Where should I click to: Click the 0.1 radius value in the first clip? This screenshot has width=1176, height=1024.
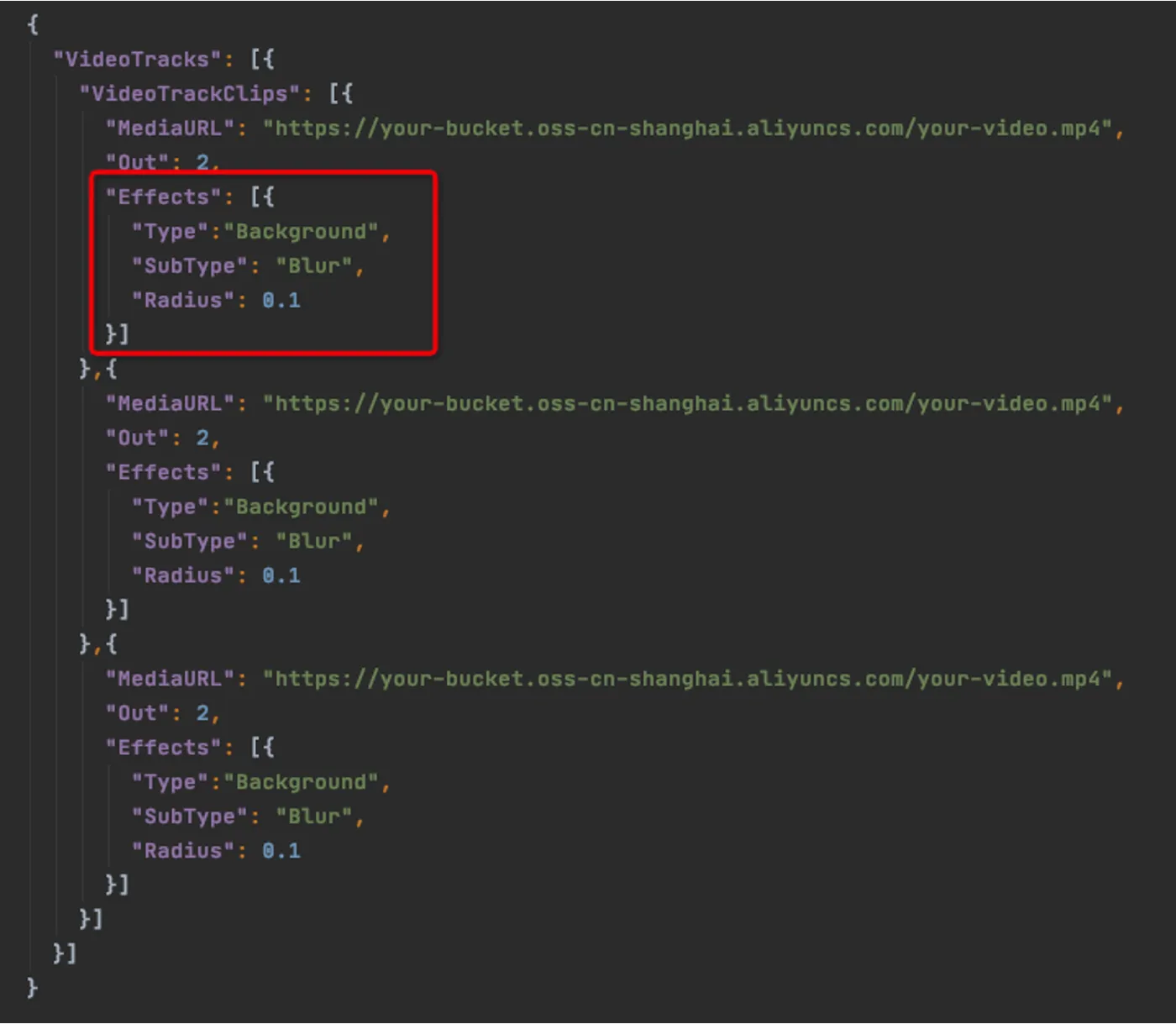coord(281,301)
